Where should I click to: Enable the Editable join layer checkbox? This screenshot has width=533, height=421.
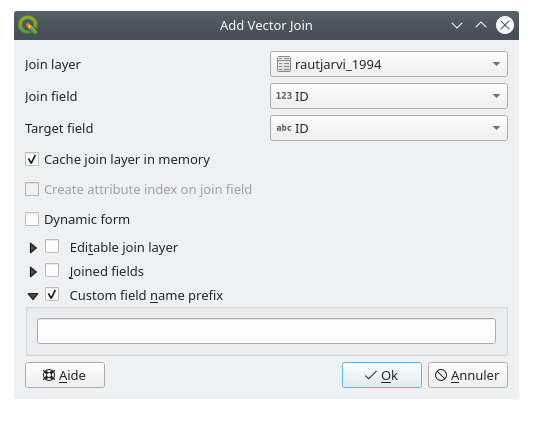[x=52, y=246]
